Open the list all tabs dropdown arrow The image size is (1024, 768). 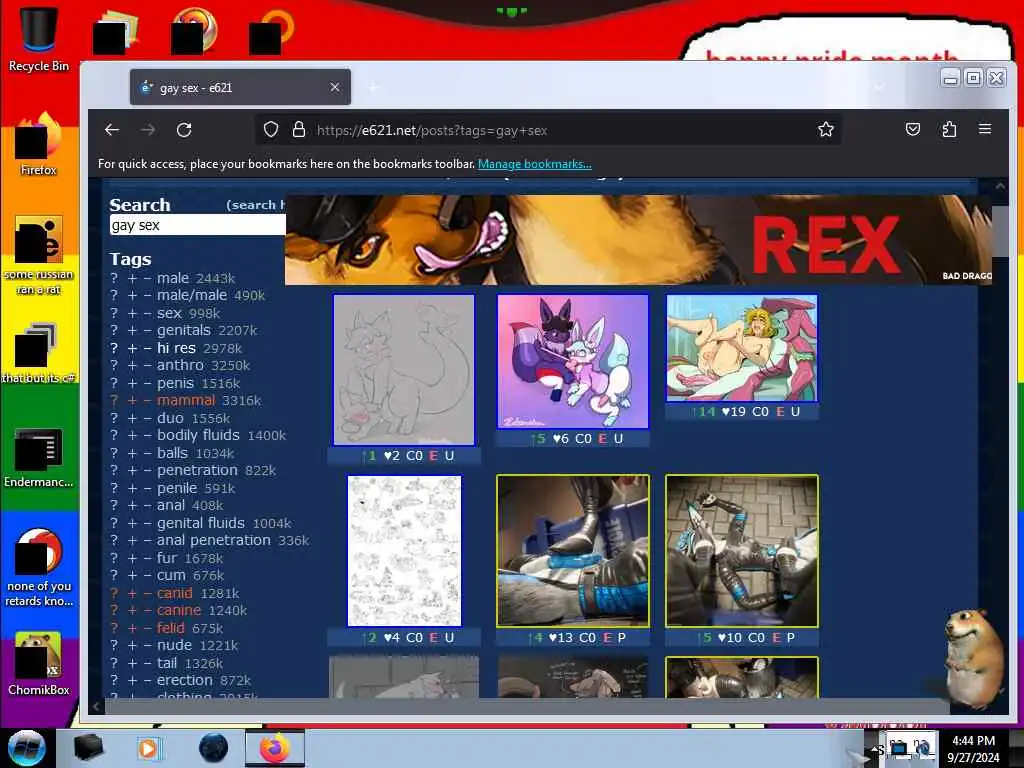point(879,87)
